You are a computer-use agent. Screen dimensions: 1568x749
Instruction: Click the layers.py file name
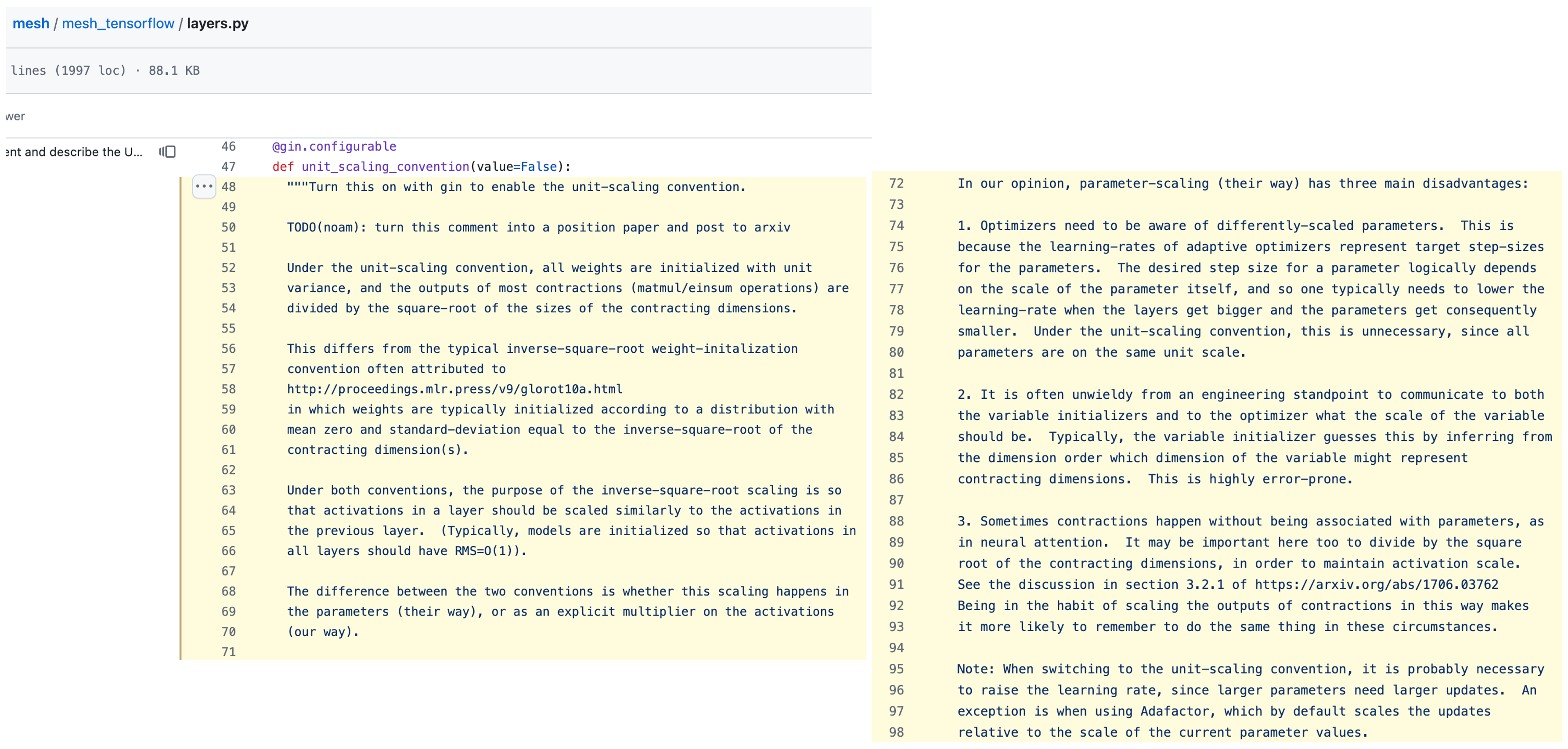(x=218, y=23)
